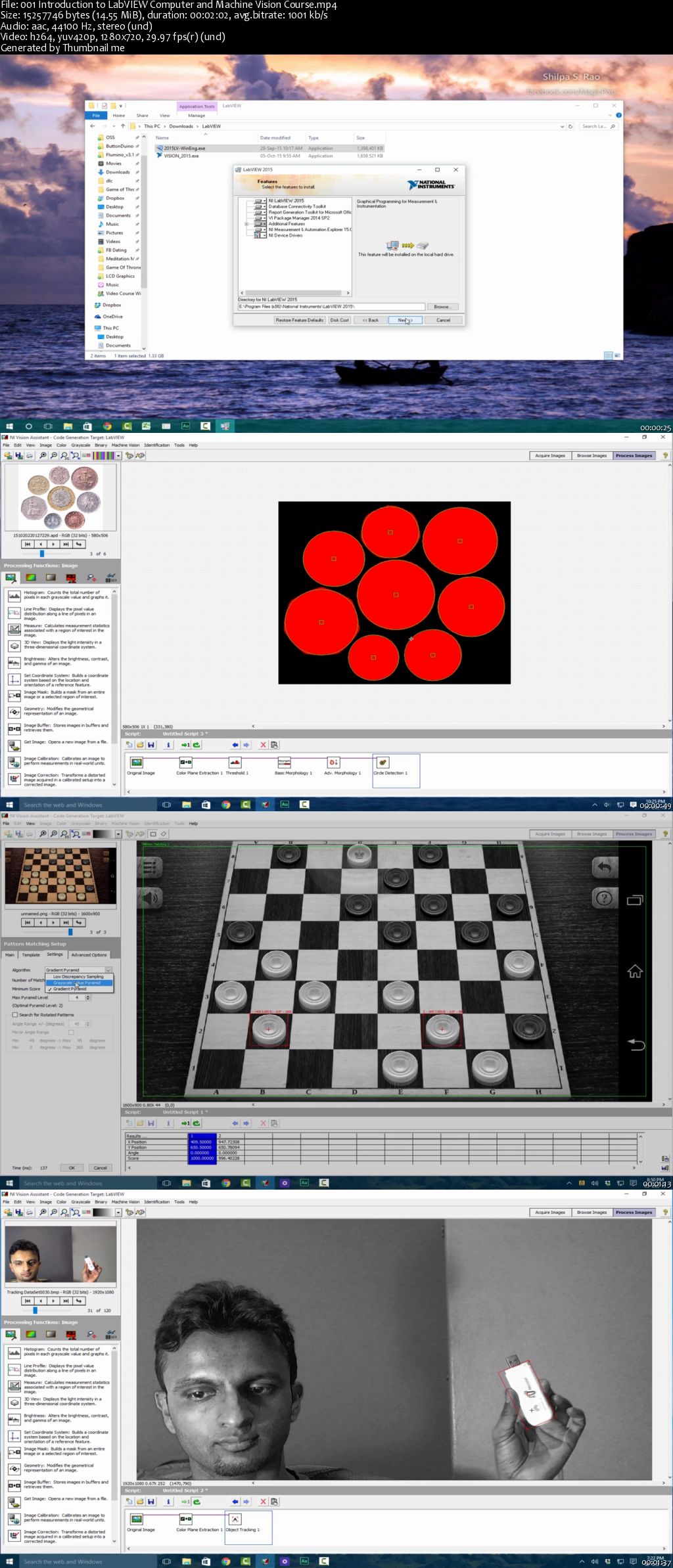Select VISION_2015.exe in File Explorer
The height and width of the screenshot is (1568, 673).
coord(181,156)
